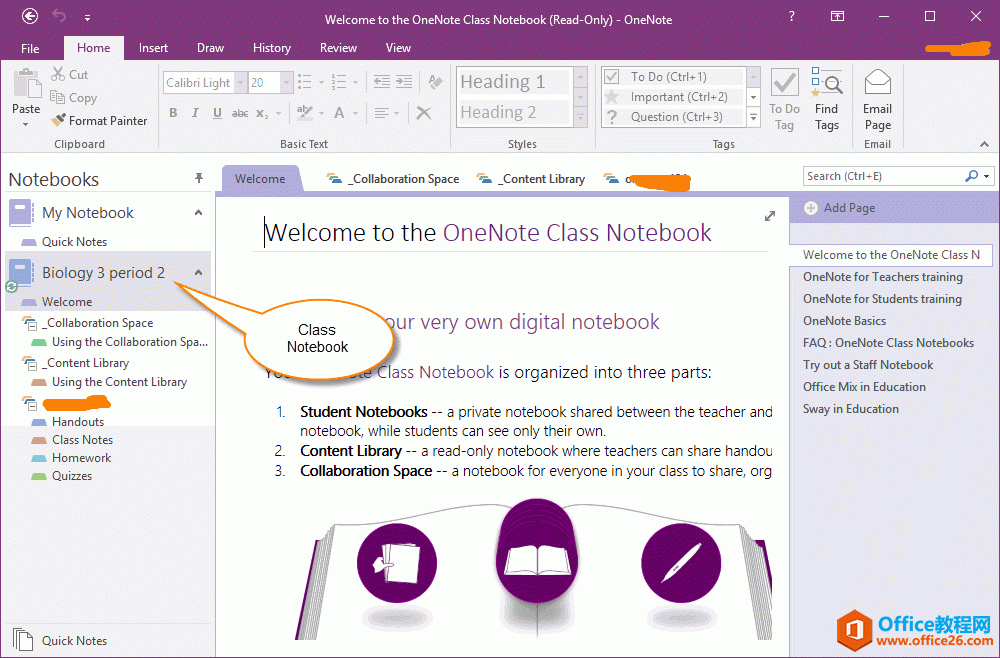This screenshot has height=658, width=1000.
Task: Open the Review tab
Action: coord(338,47)
